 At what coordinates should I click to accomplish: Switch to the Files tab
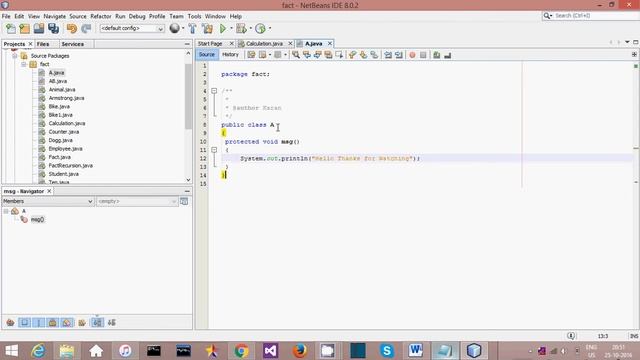(x=43, y=44)
